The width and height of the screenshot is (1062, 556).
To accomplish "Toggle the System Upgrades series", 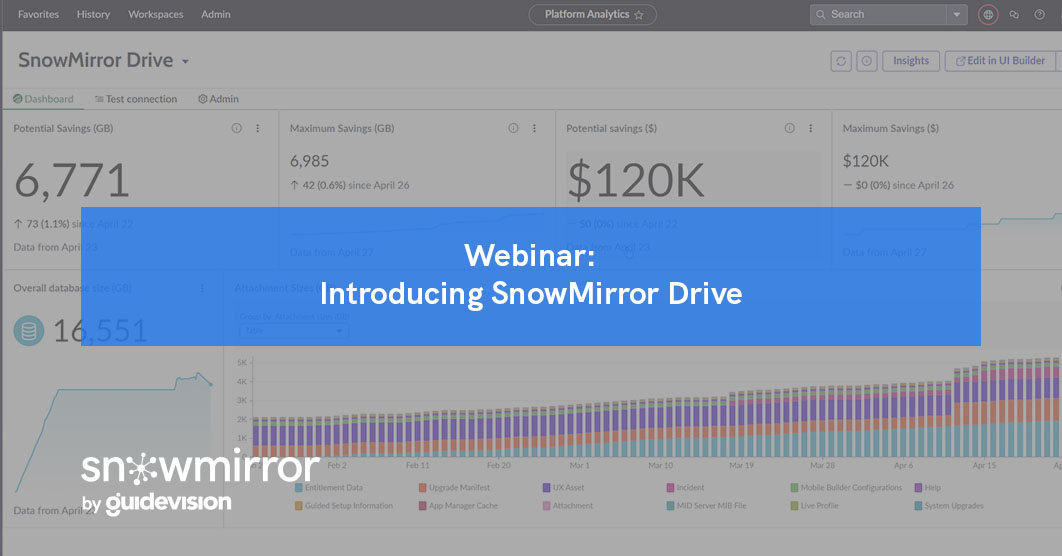I will (x=949, y=506).
